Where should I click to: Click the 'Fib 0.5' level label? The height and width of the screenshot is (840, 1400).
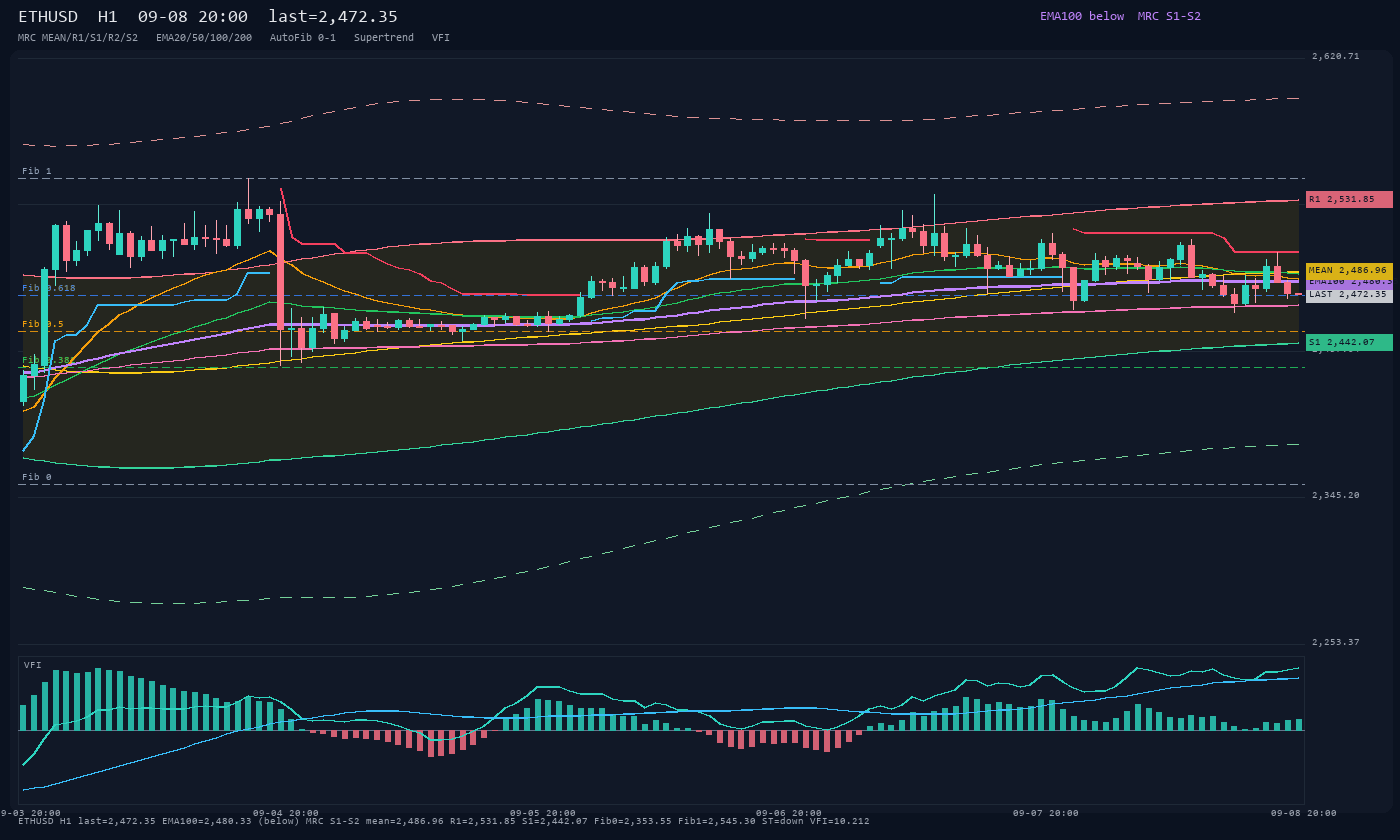(43, 324)
